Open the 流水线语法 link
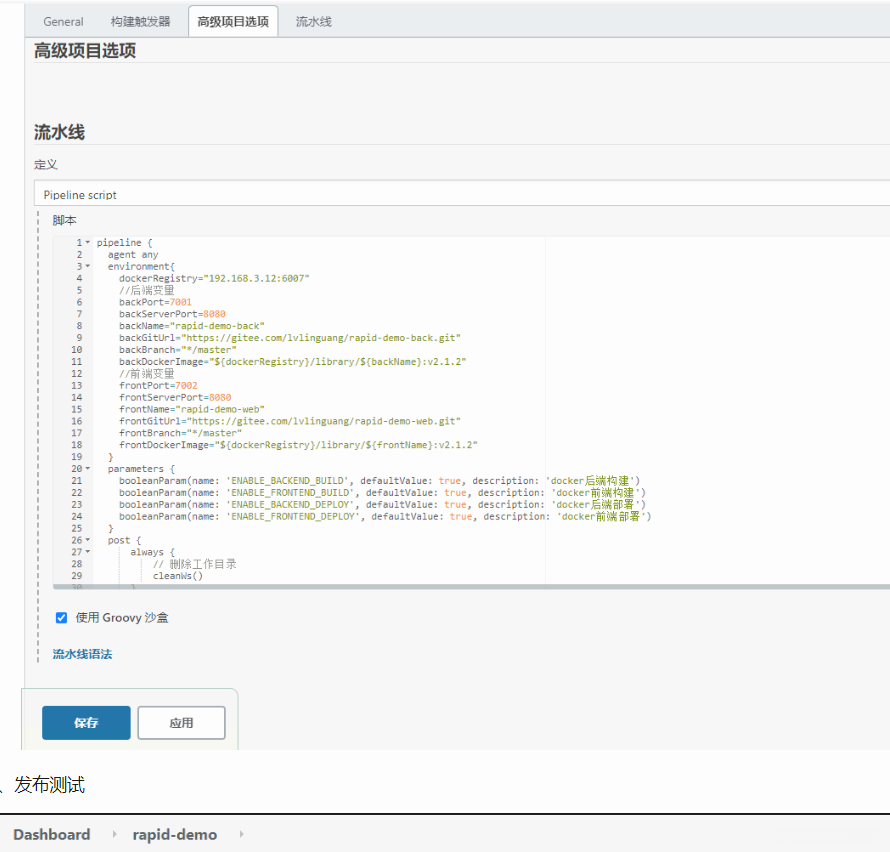 [82, 654]
